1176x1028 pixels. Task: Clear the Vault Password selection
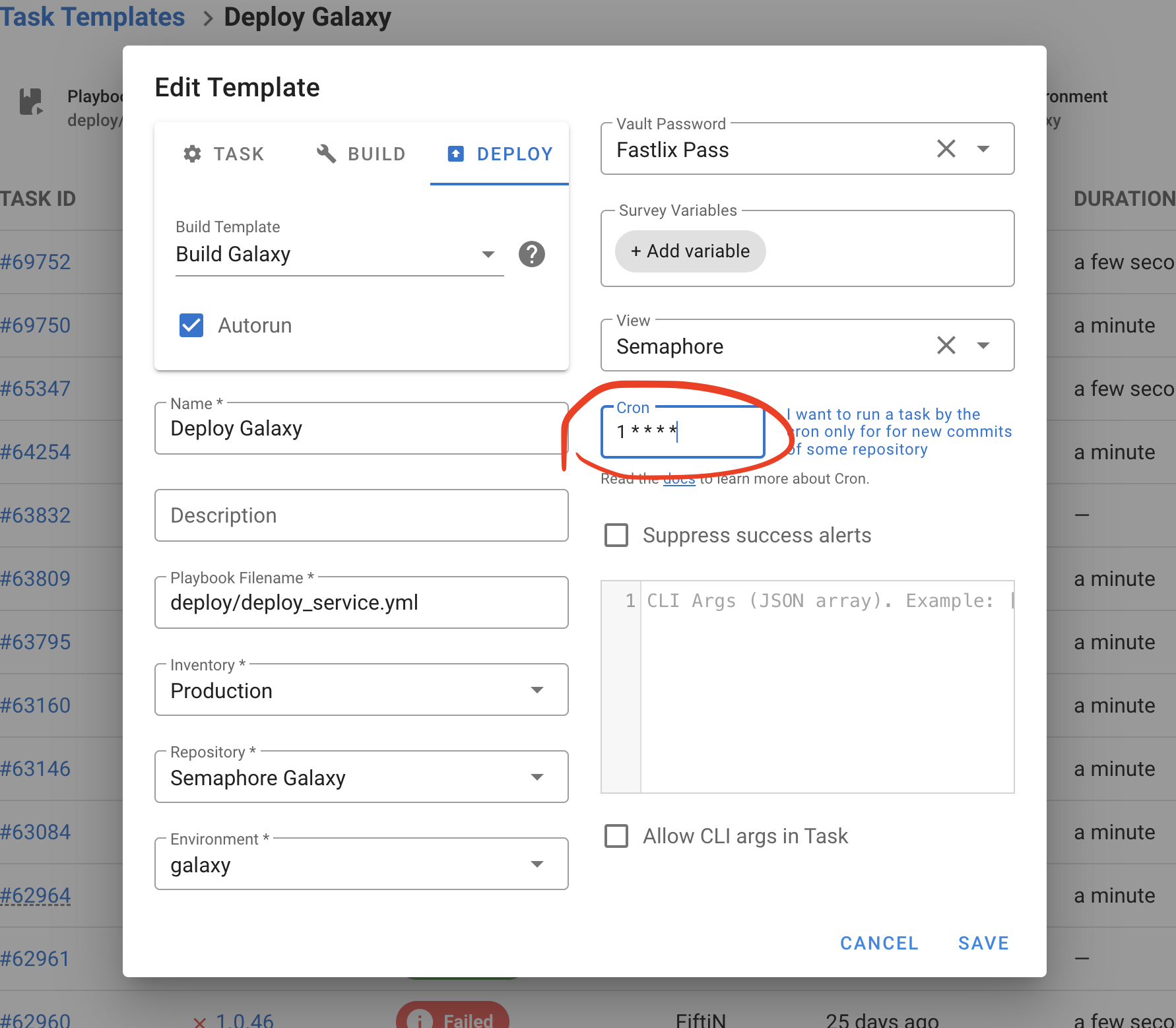click(946, 149)
